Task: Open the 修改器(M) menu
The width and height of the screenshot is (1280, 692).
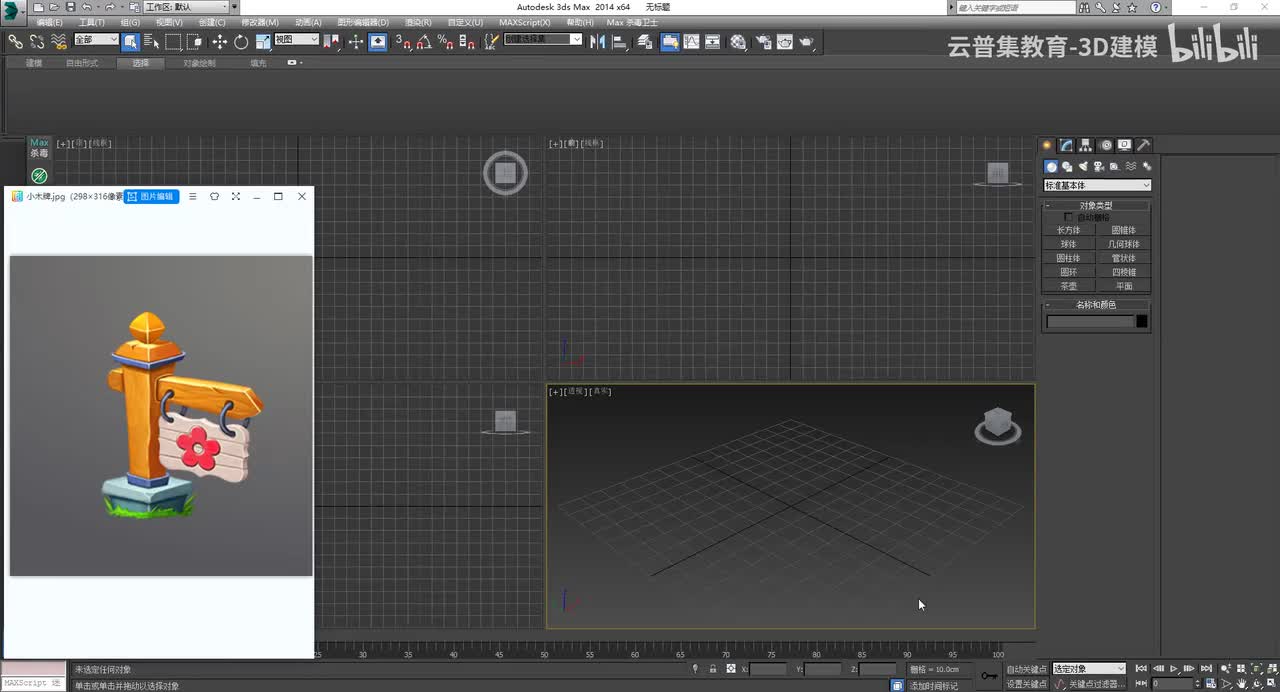Action: 260,22
